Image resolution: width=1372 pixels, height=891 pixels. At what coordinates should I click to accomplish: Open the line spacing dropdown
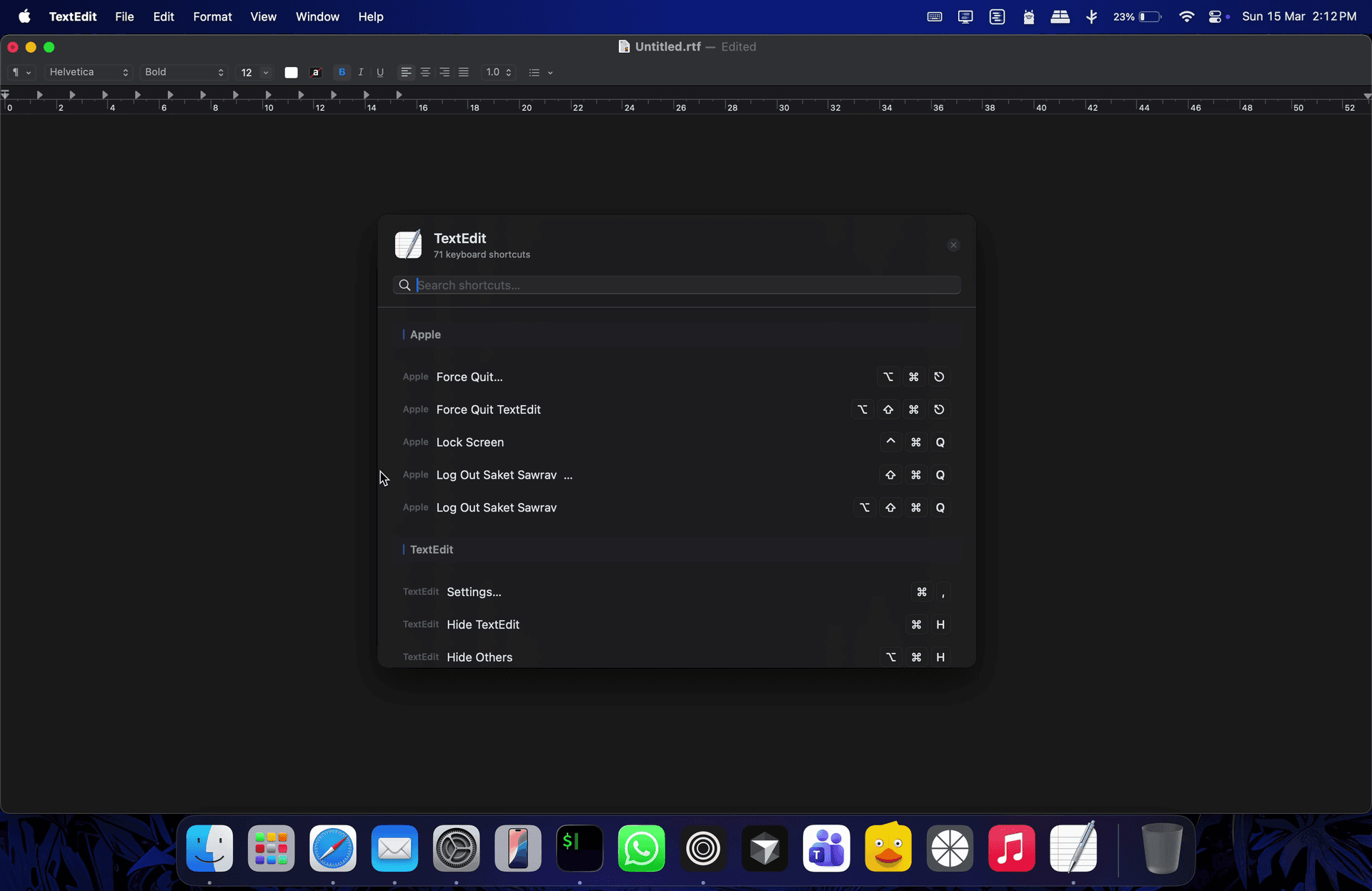pyautogui.click(x=499, y=71)
